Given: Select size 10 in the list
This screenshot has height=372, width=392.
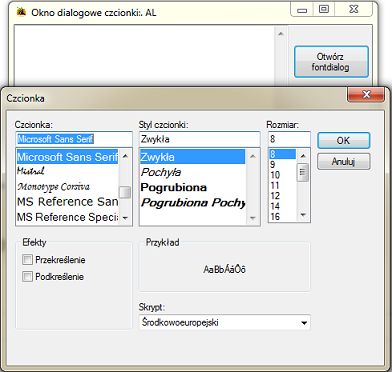Looking at the screenshot, I should click(282, 175).
